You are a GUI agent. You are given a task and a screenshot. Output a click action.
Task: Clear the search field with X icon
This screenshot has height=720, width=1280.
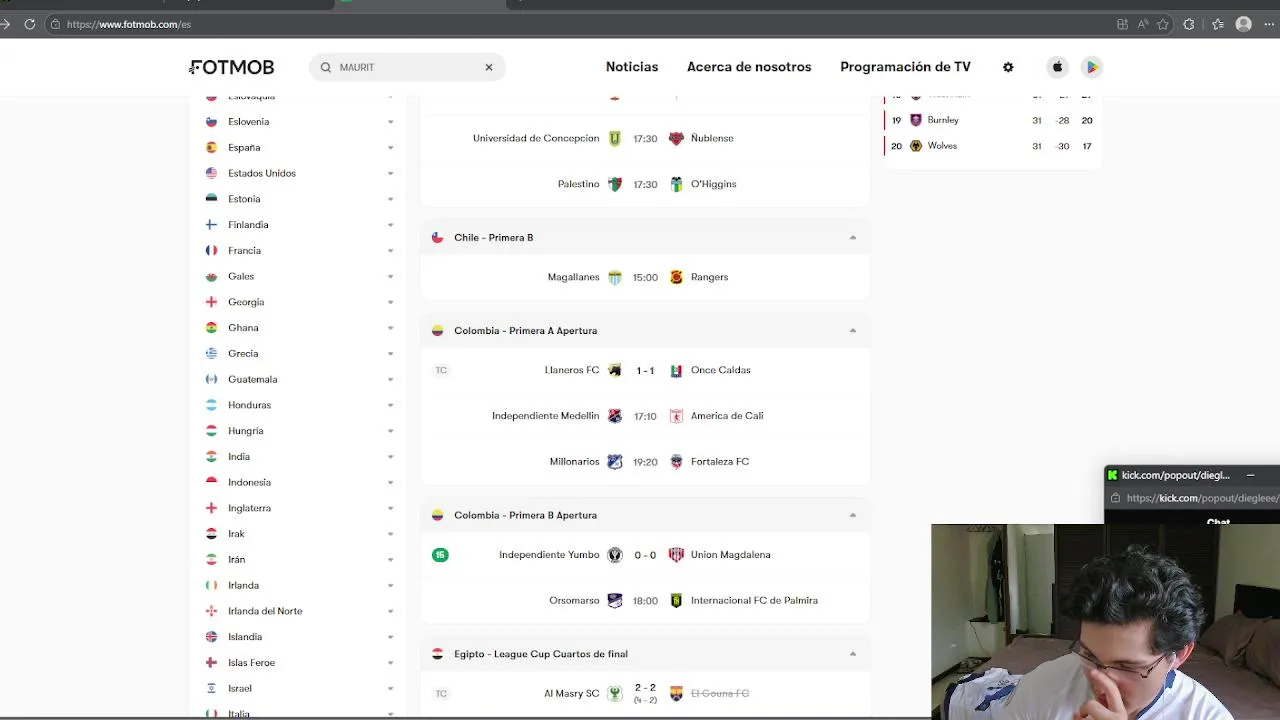coord(489,67)
